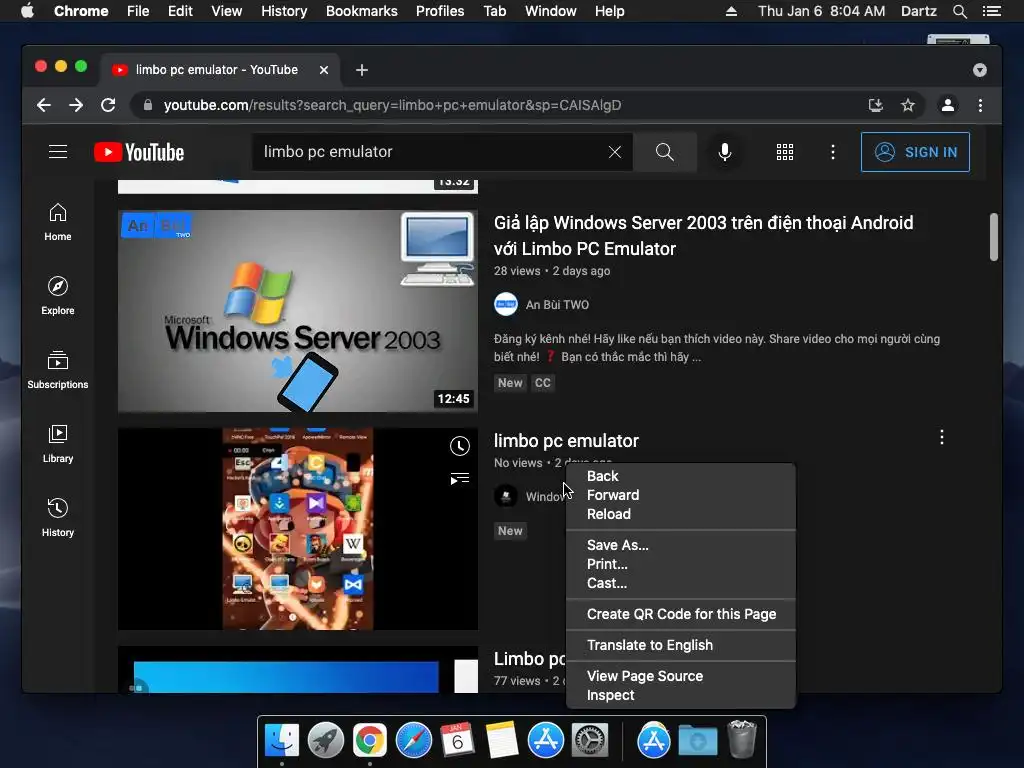Click the browser back arrow
Image resolution: width=1024 pixels, height=768 pixels.
click(44, 105)
